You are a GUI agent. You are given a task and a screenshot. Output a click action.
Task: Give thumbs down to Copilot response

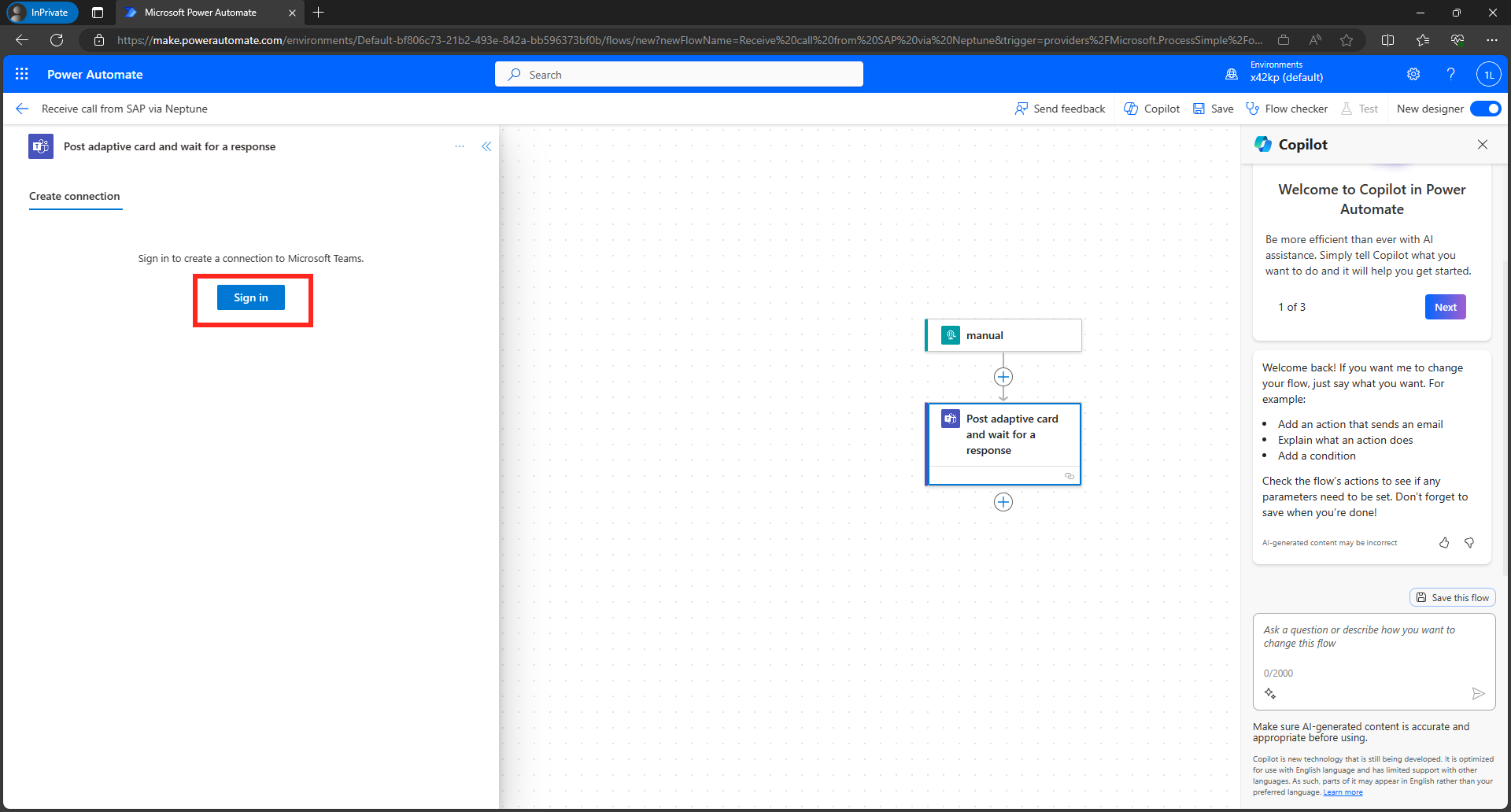click(x=1469, y=543)
